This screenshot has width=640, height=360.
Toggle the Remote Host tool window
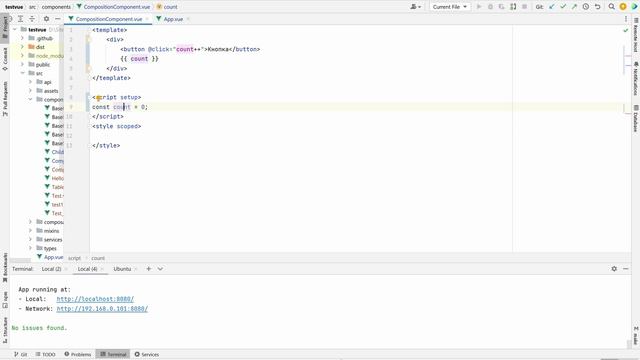636,35
